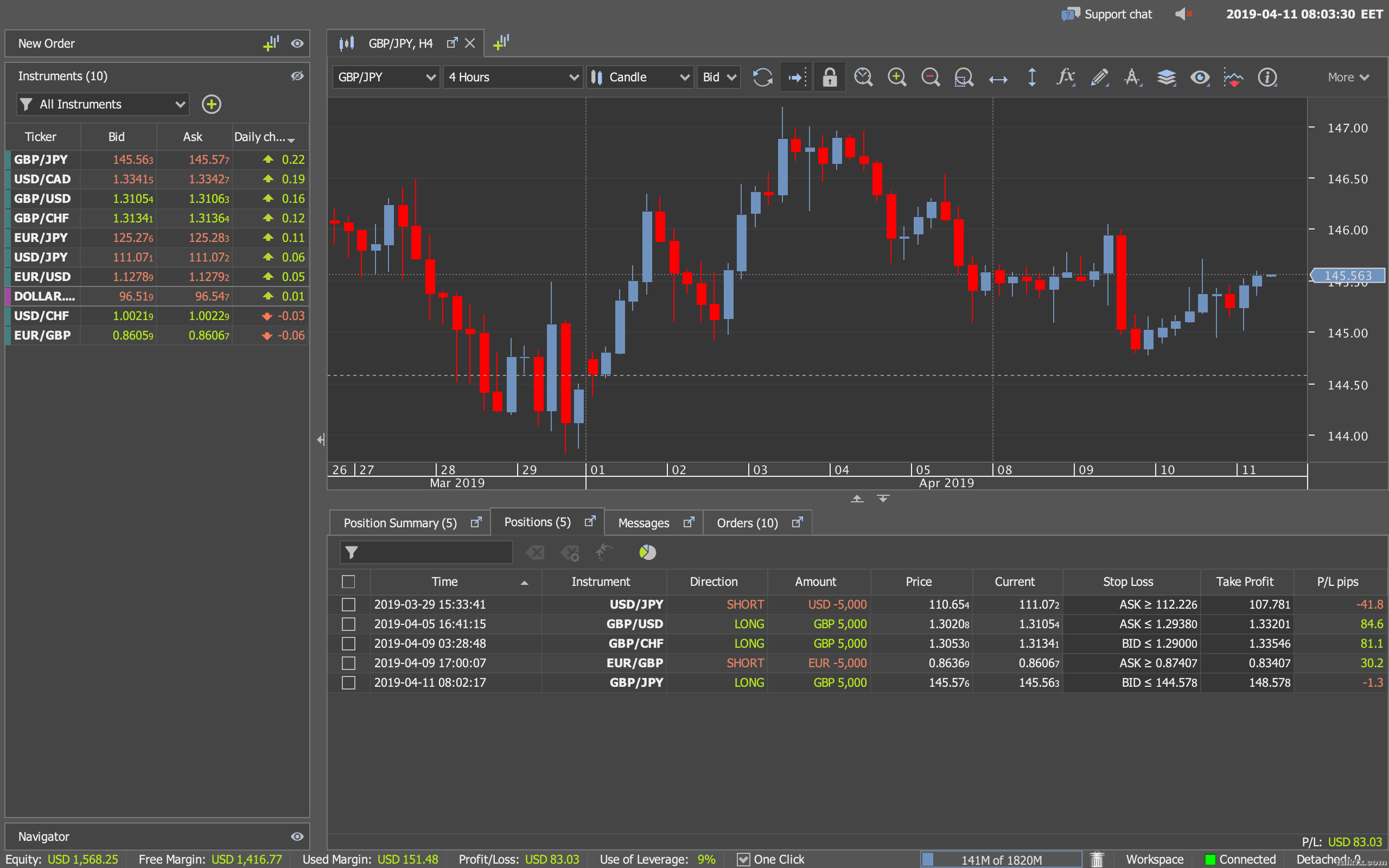Toggle Instruments panel visibility eye

point(297,76)
